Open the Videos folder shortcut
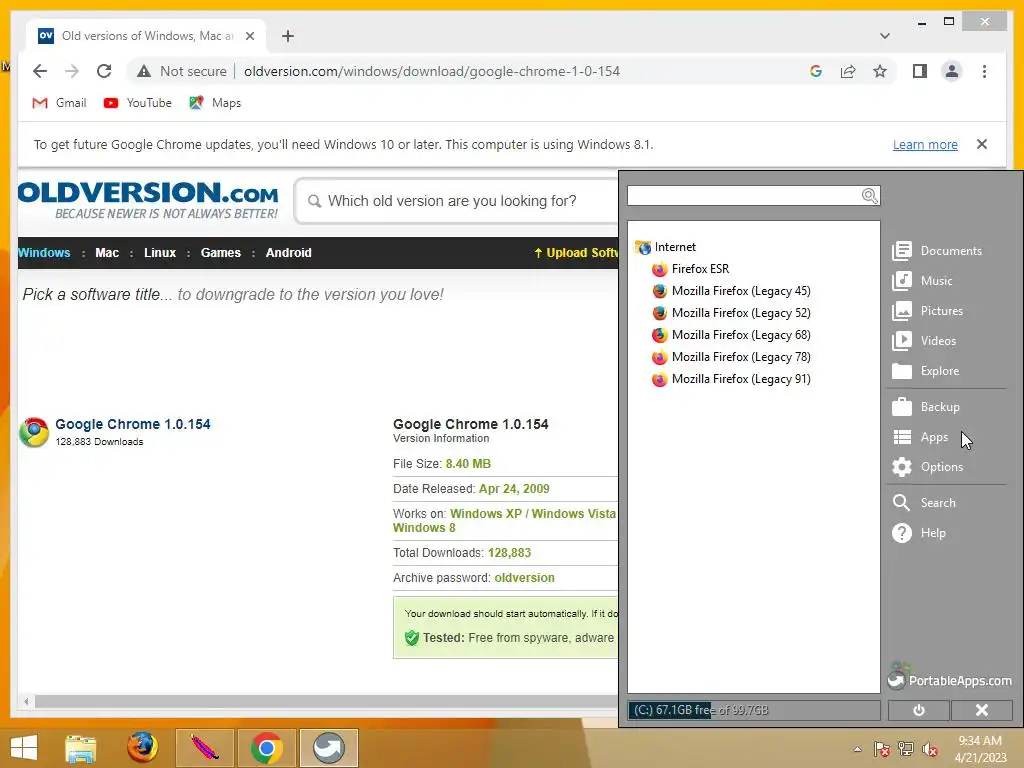Image resolution: width=1024 pixels, height=768 pixels. pyautogui.click(x=924, y=341)
